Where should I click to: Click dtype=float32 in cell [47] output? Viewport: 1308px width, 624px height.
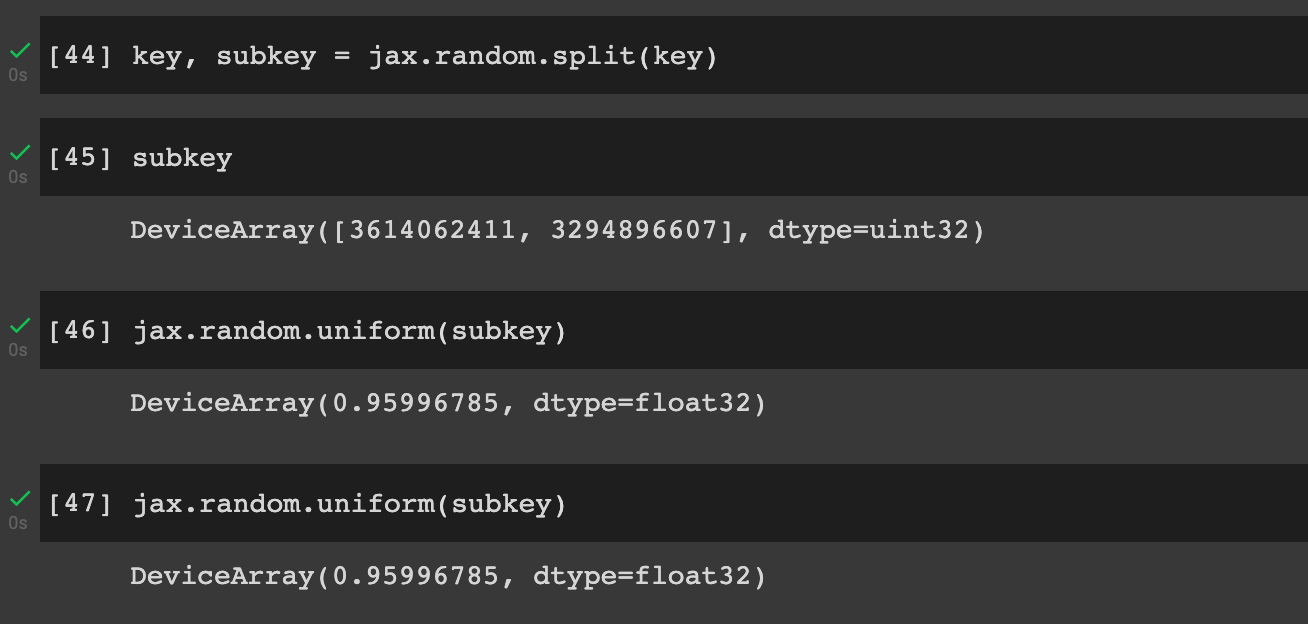pyautogui.click(x=641, y=576)
